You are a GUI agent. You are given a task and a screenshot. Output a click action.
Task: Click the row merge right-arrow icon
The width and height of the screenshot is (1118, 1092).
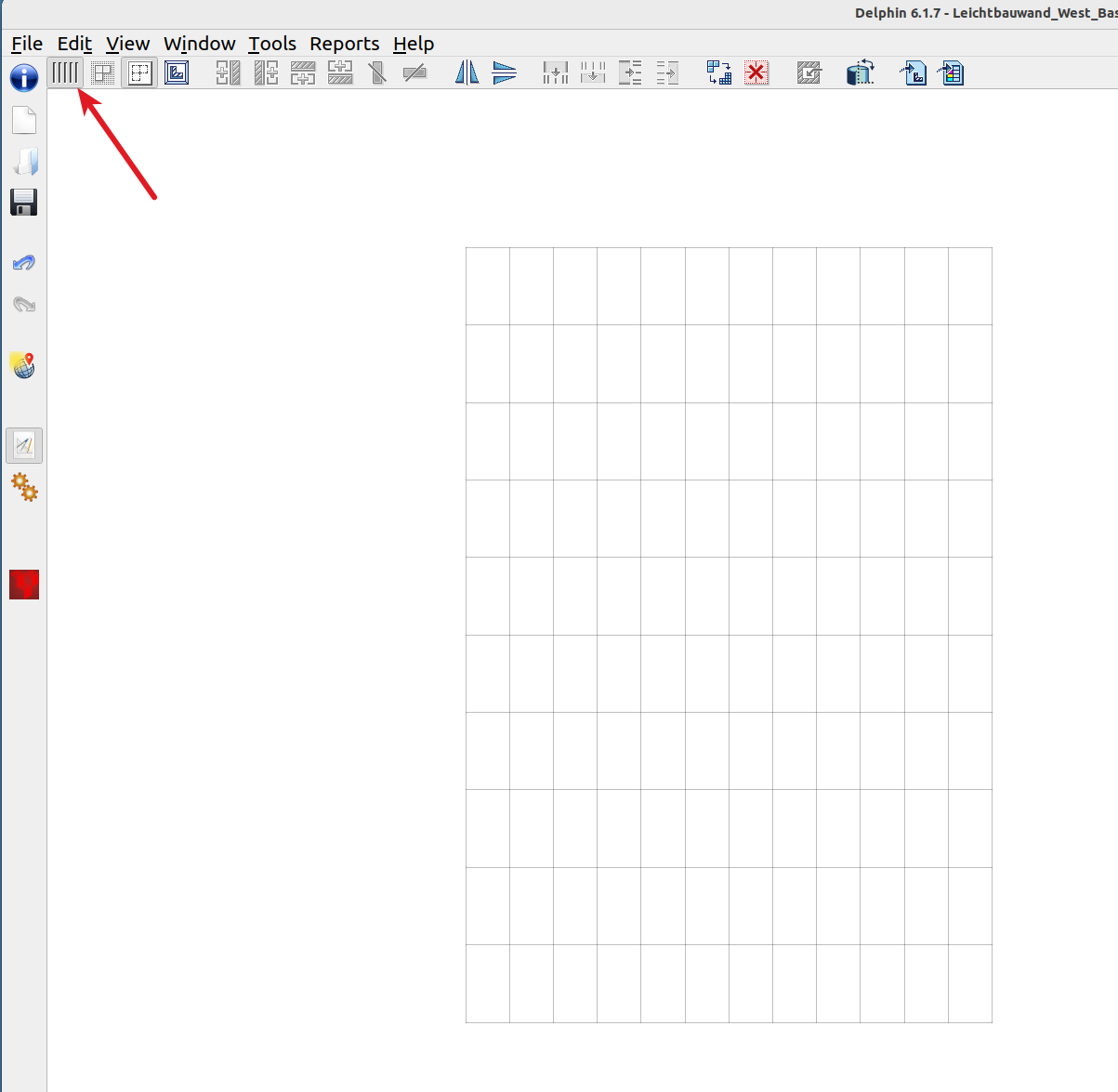click(667, 72)
